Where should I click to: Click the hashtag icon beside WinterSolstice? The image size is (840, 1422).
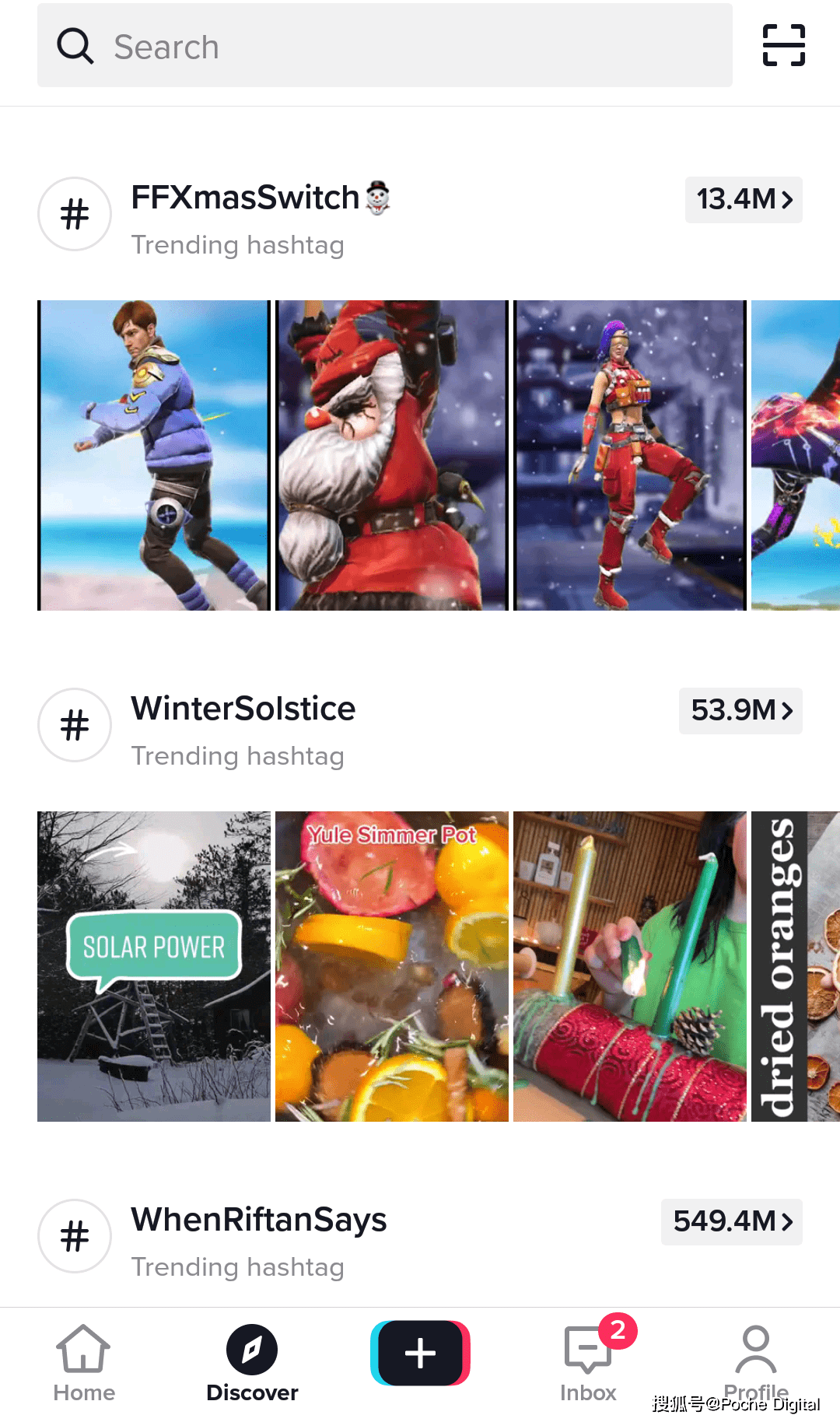pos(75,725)
